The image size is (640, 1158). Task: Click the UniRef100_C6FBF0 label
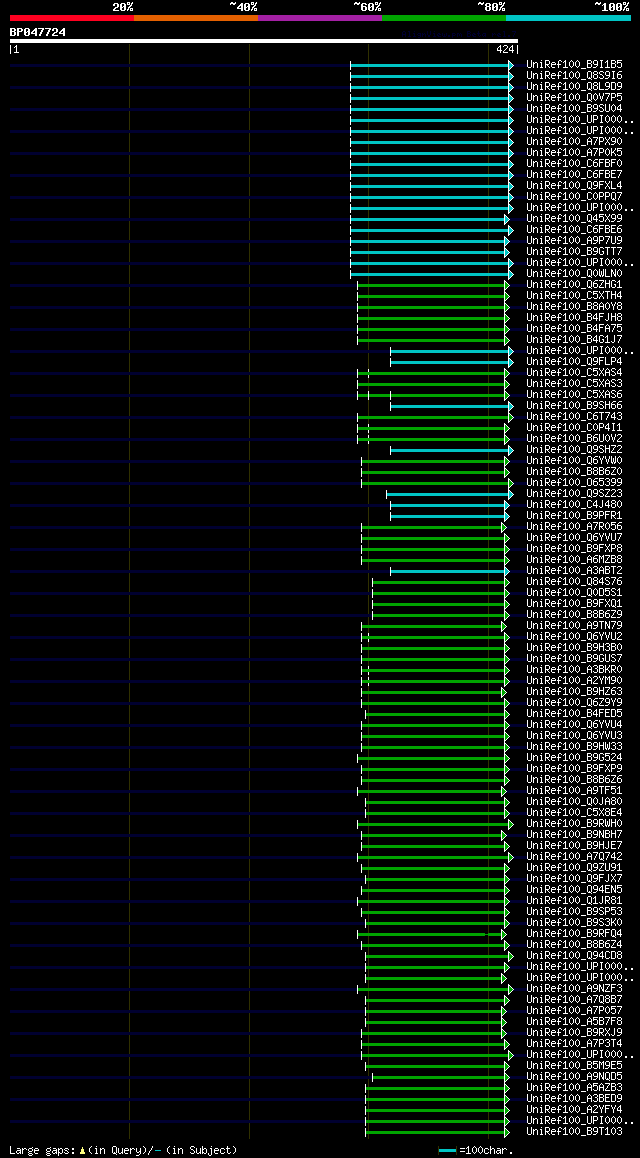(574, 163)
